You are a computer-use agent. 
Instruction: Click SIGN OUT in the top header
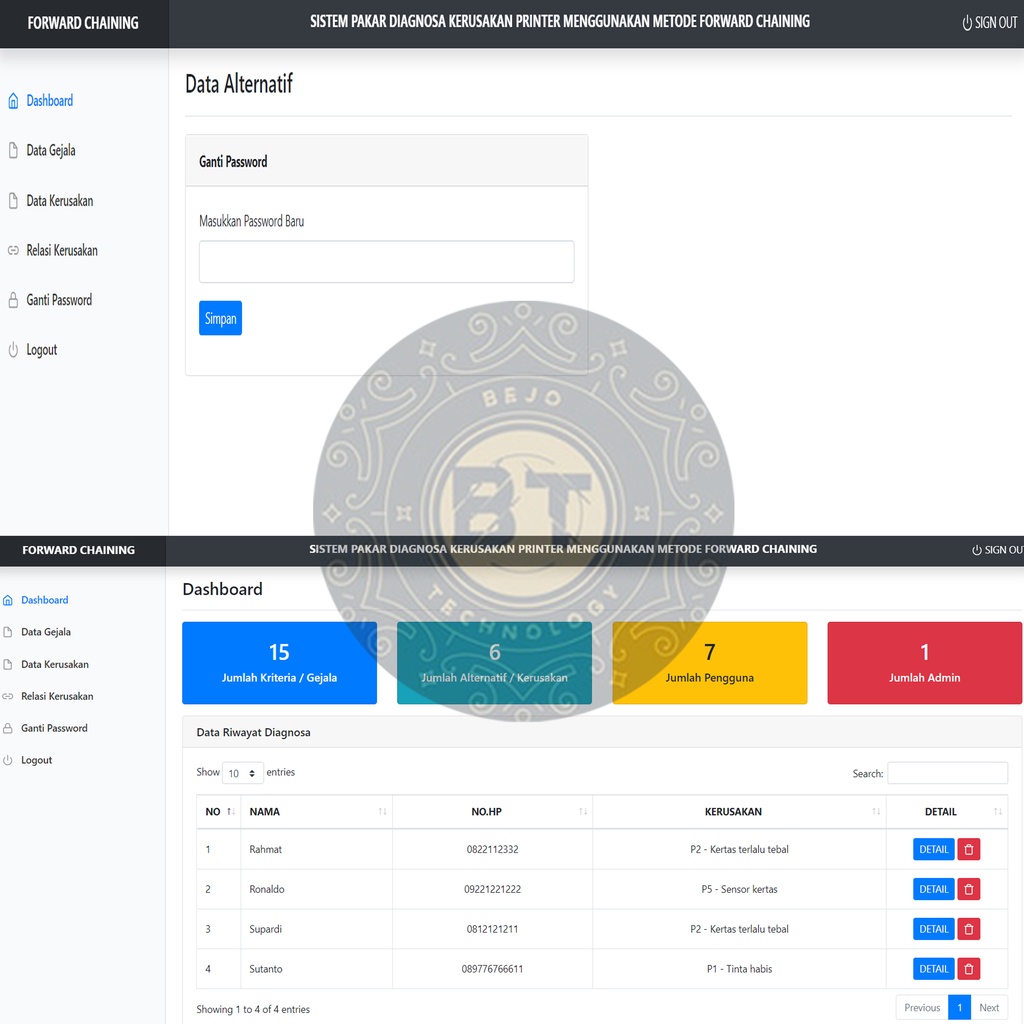989,23
